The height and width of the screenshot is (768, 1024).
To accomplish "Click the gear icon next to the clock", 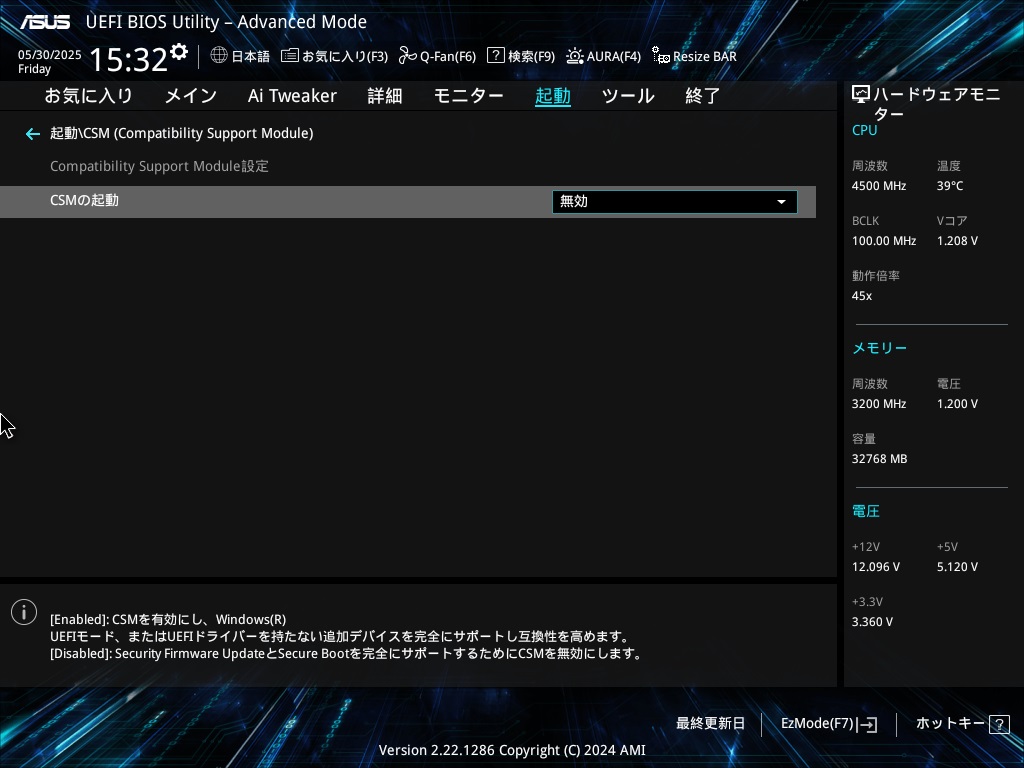I will tap(179, 52).
